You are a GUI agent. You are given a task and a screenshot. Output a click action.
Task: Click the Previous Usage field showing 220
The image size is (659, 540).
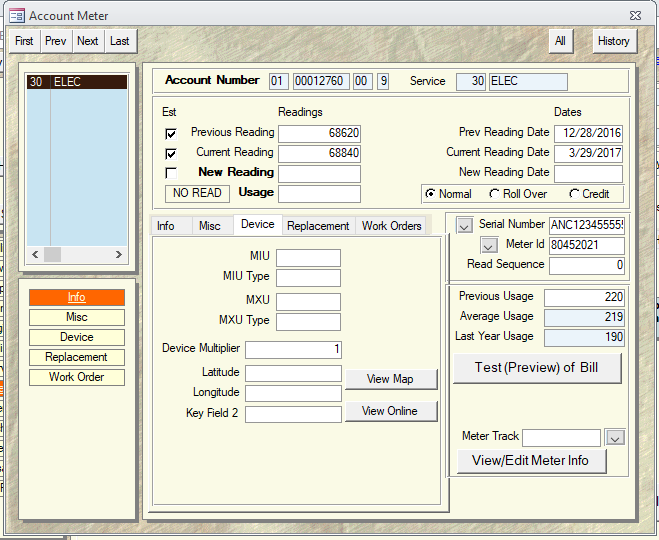pos(584,298)
